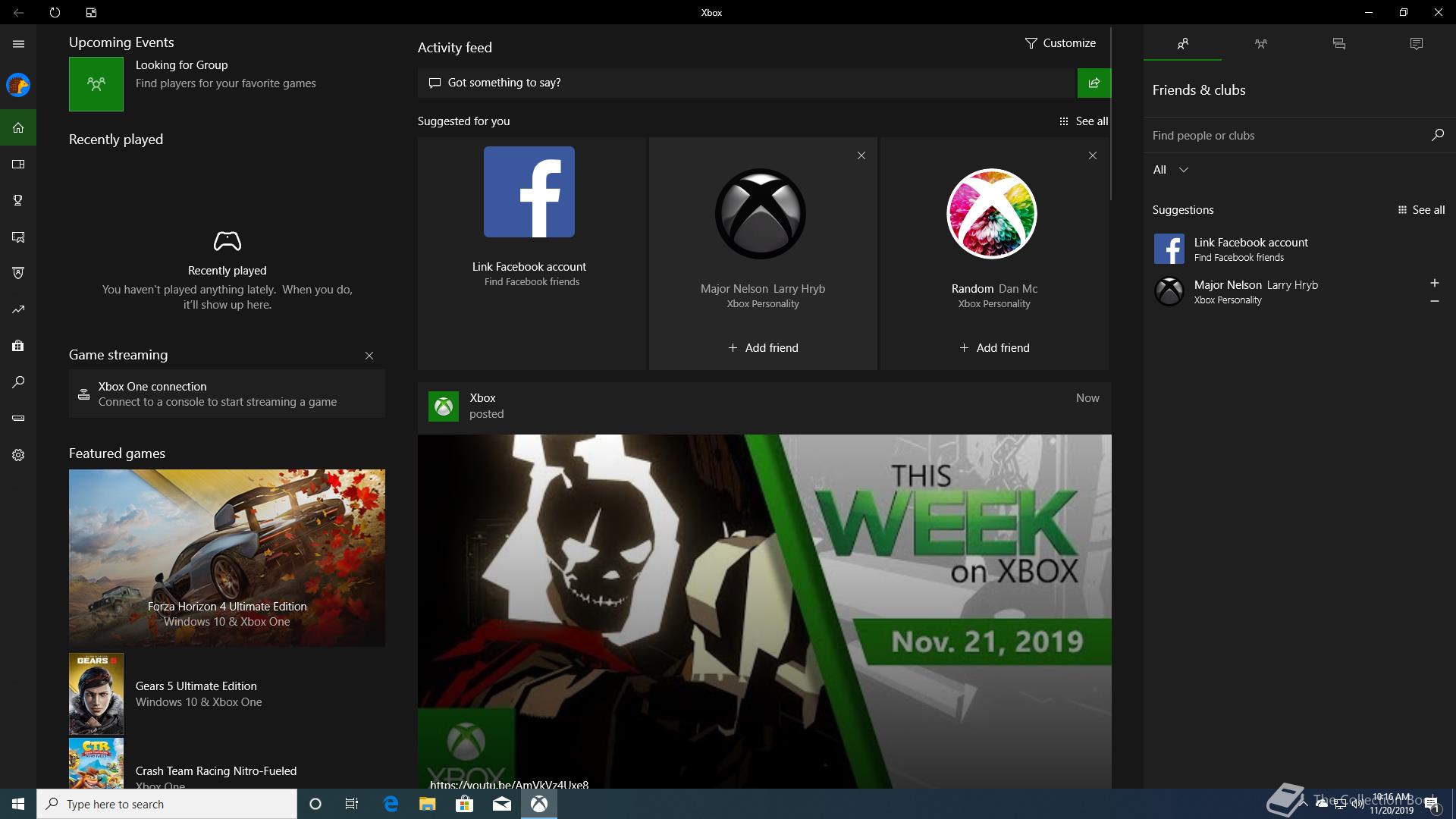Switch to the Messages tab
This screenshot has height=819, width=1456.
pos(1338,44)
